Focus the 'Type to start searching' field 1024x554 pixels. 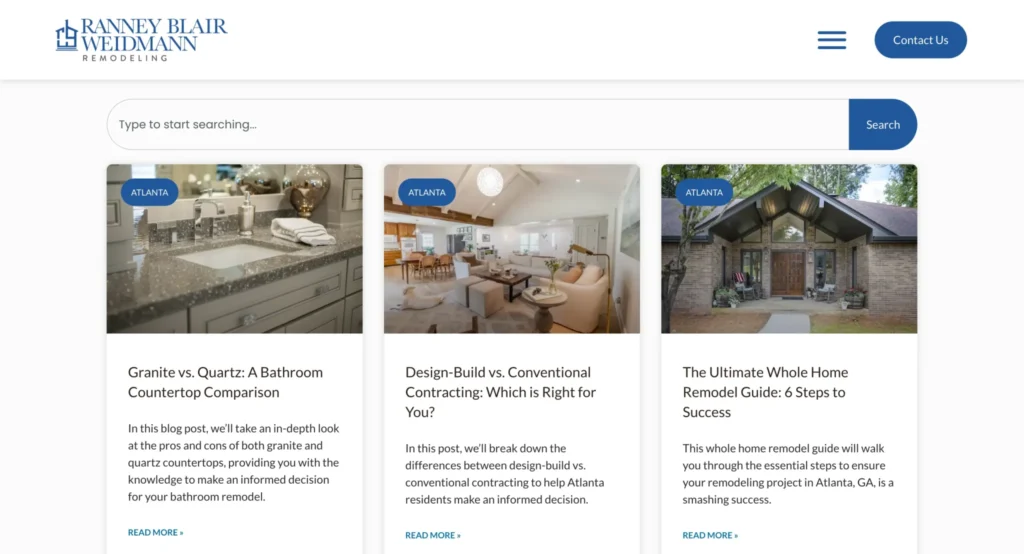[477, 125]
